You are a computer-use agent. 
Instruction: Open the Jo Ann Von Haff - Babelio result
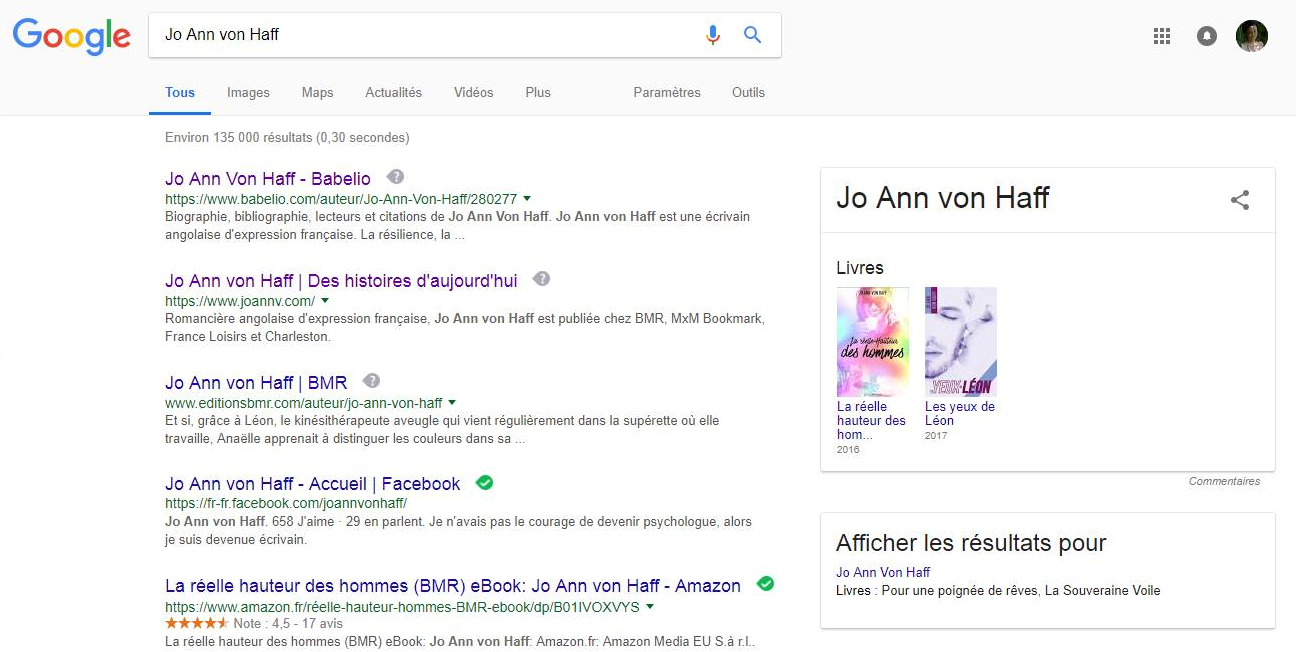[x=268, y=179]
